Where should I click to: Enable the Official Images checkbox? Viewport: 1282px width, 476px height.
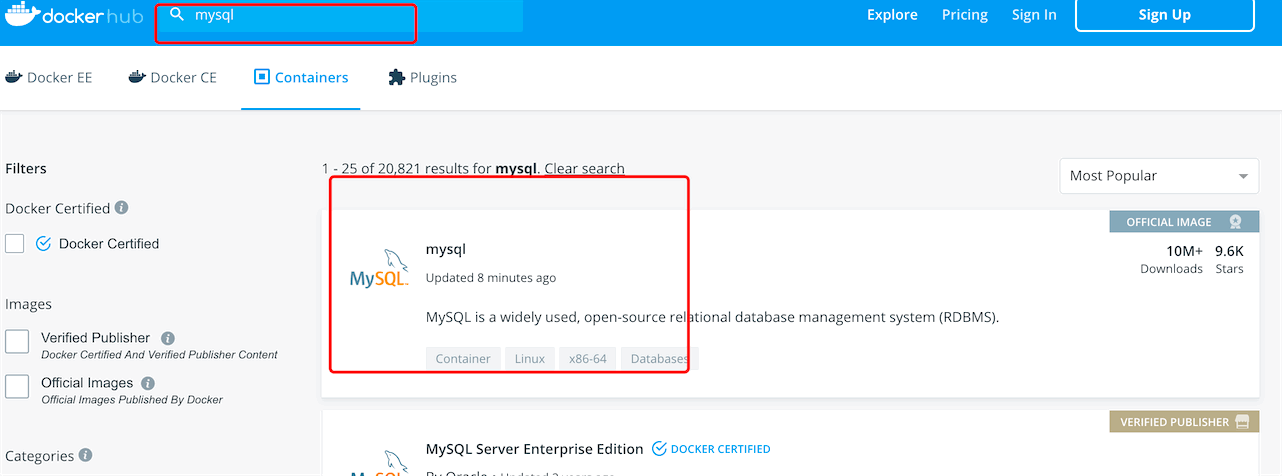click(17, 387)
